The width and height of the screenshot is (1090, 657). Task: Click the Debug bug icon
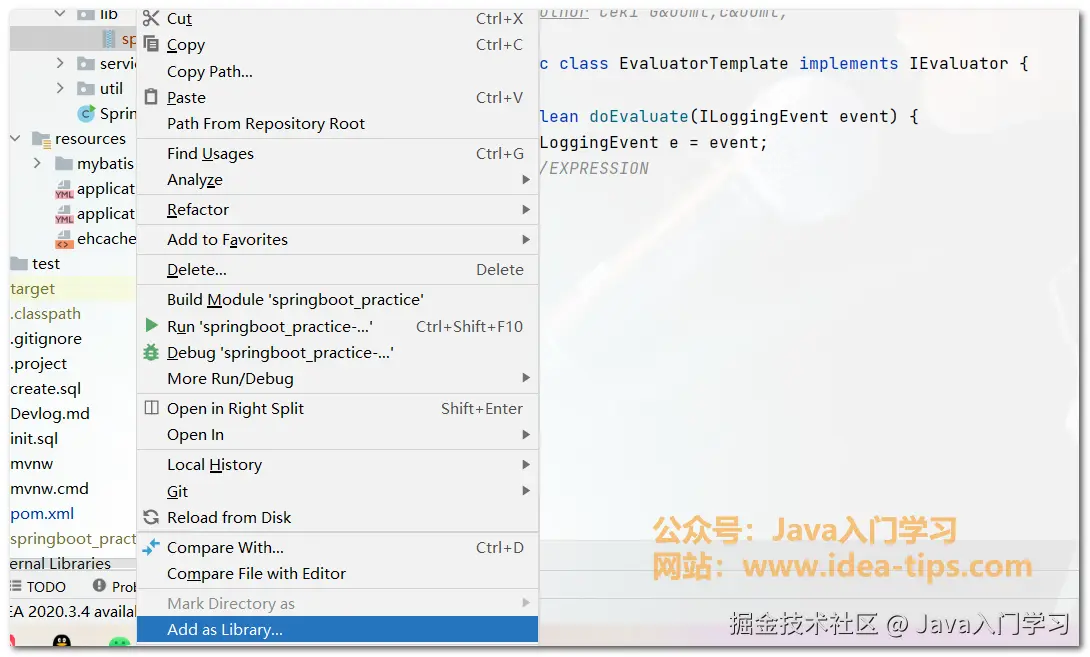coord(151,352)
